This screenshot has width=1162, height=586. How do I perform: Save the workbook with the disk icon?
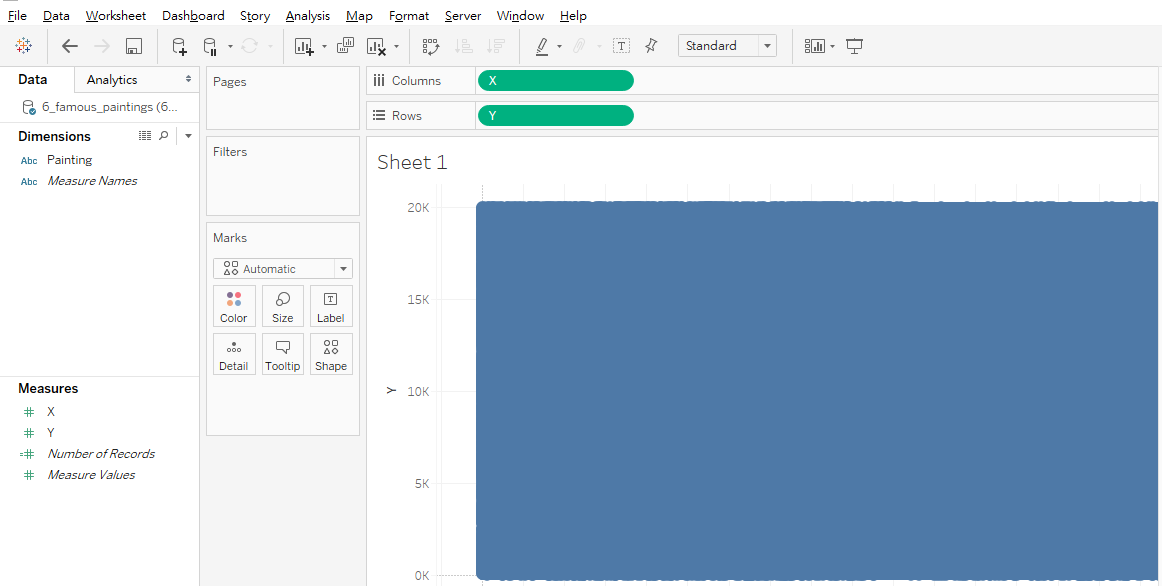pyautogui.click(x=134, y=46)
